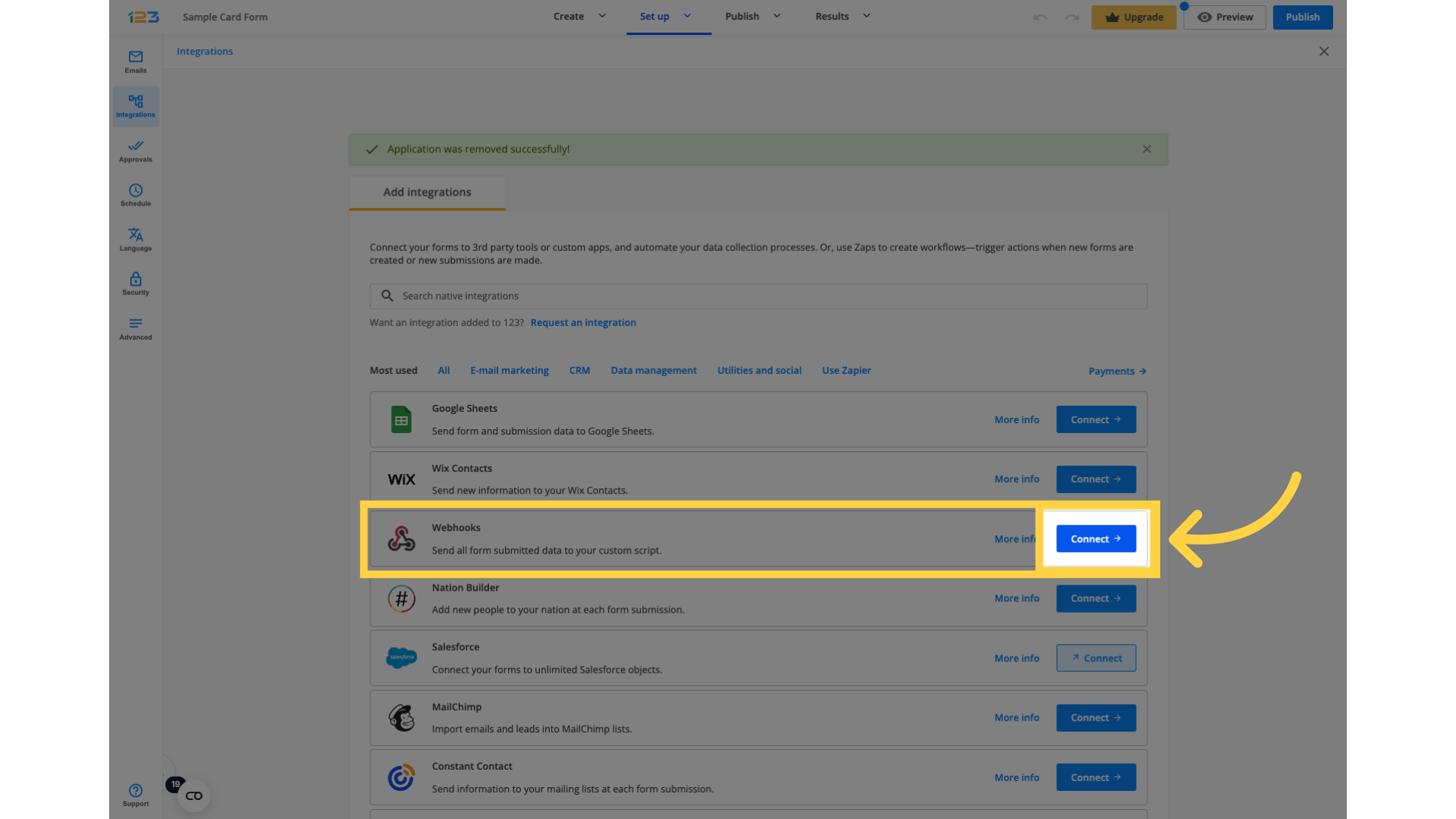Image resolution: width=1456 pixels, height=819 pixels.
Task: Filter integrations by CRM
Action: pyautogui.click(x=579, y=371)
